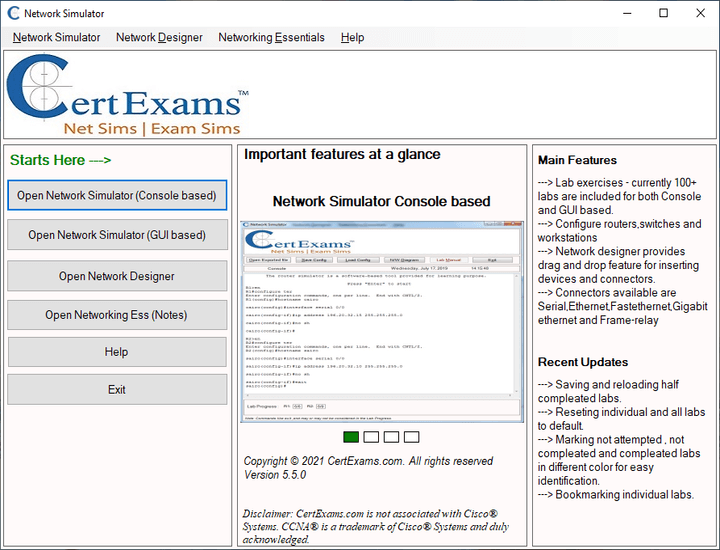Screen dimensions: 720x550
Task: Click Open Network Simulator (Console based) button
Action: [x=117, y=195]
